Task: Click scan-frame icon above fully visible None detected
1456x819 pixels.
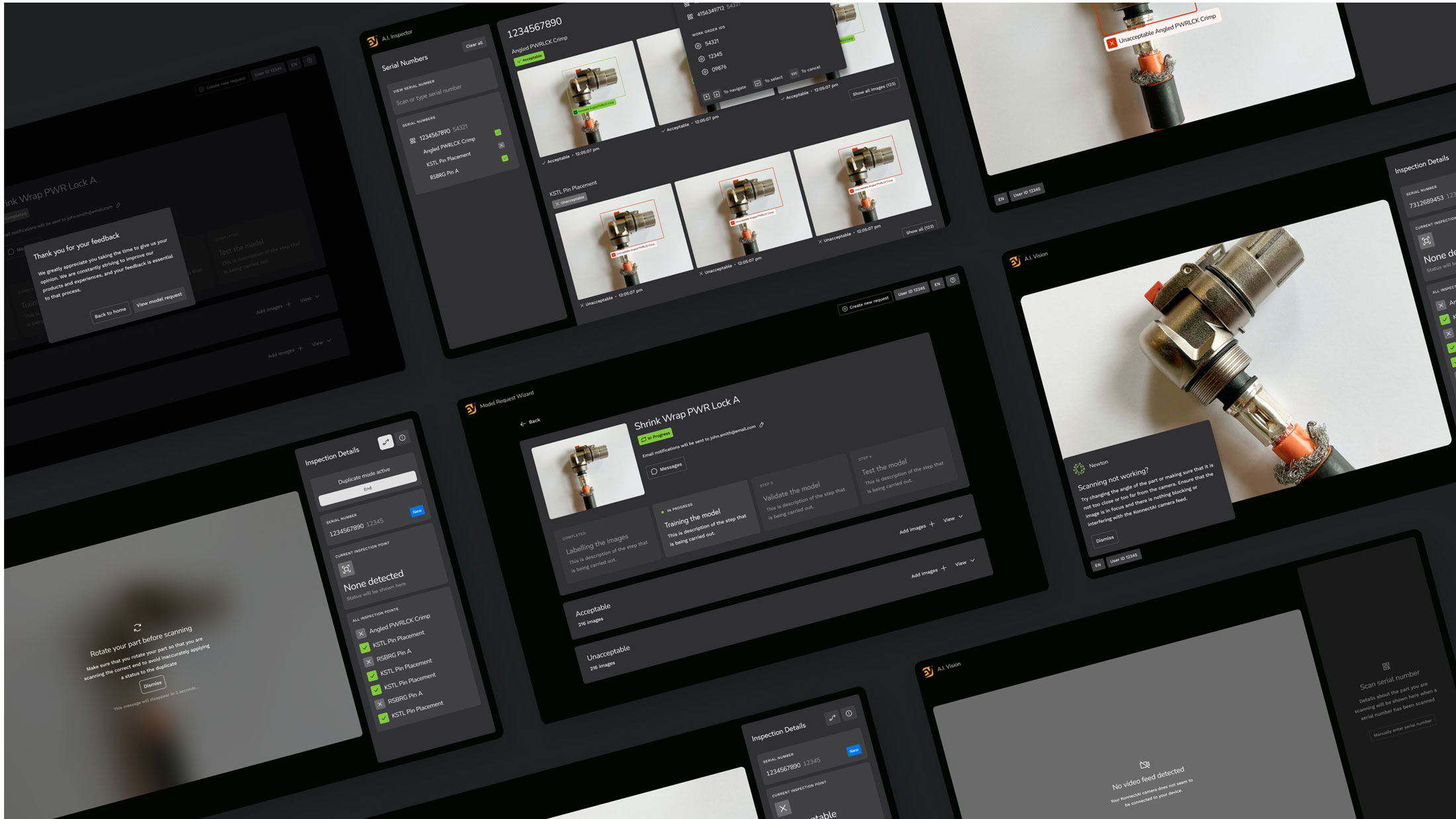Action: click(346, 569)
